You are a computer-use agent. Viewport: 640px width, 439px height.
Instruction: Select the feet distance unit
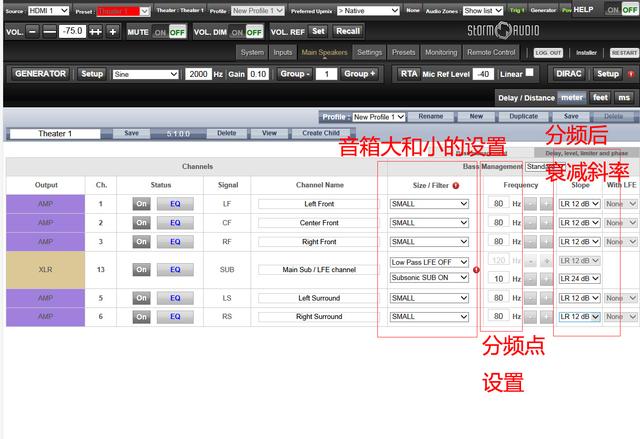coord(600,97)
